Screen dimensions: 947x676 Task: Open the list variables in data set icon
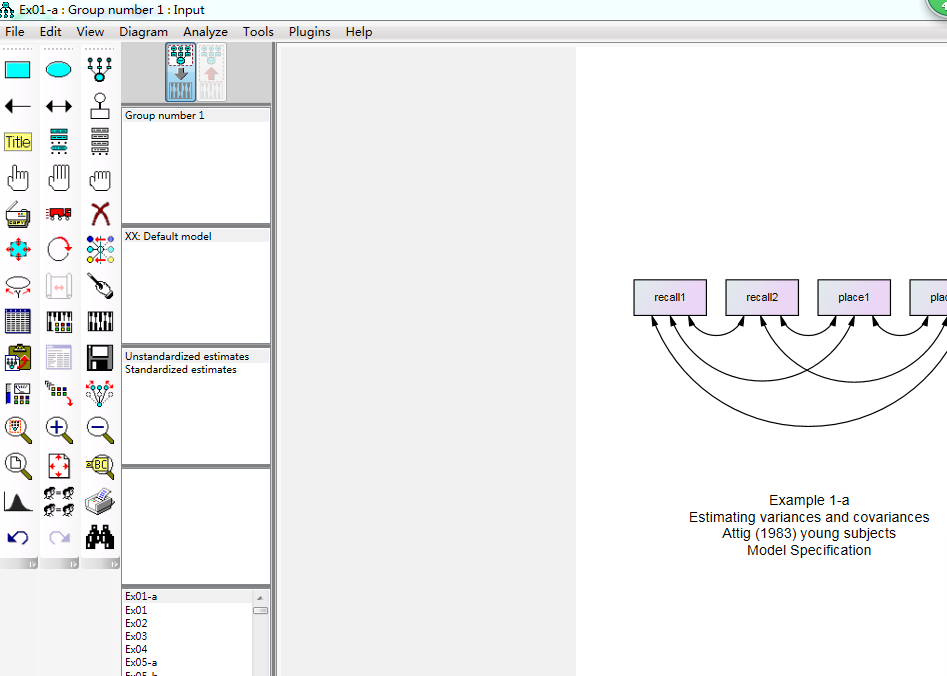click(100, 141)
